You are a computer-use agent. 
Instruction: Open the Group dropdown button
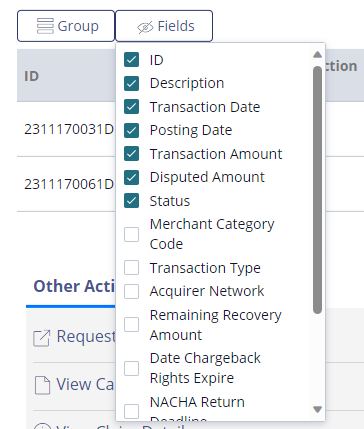[x=66, y=26]
